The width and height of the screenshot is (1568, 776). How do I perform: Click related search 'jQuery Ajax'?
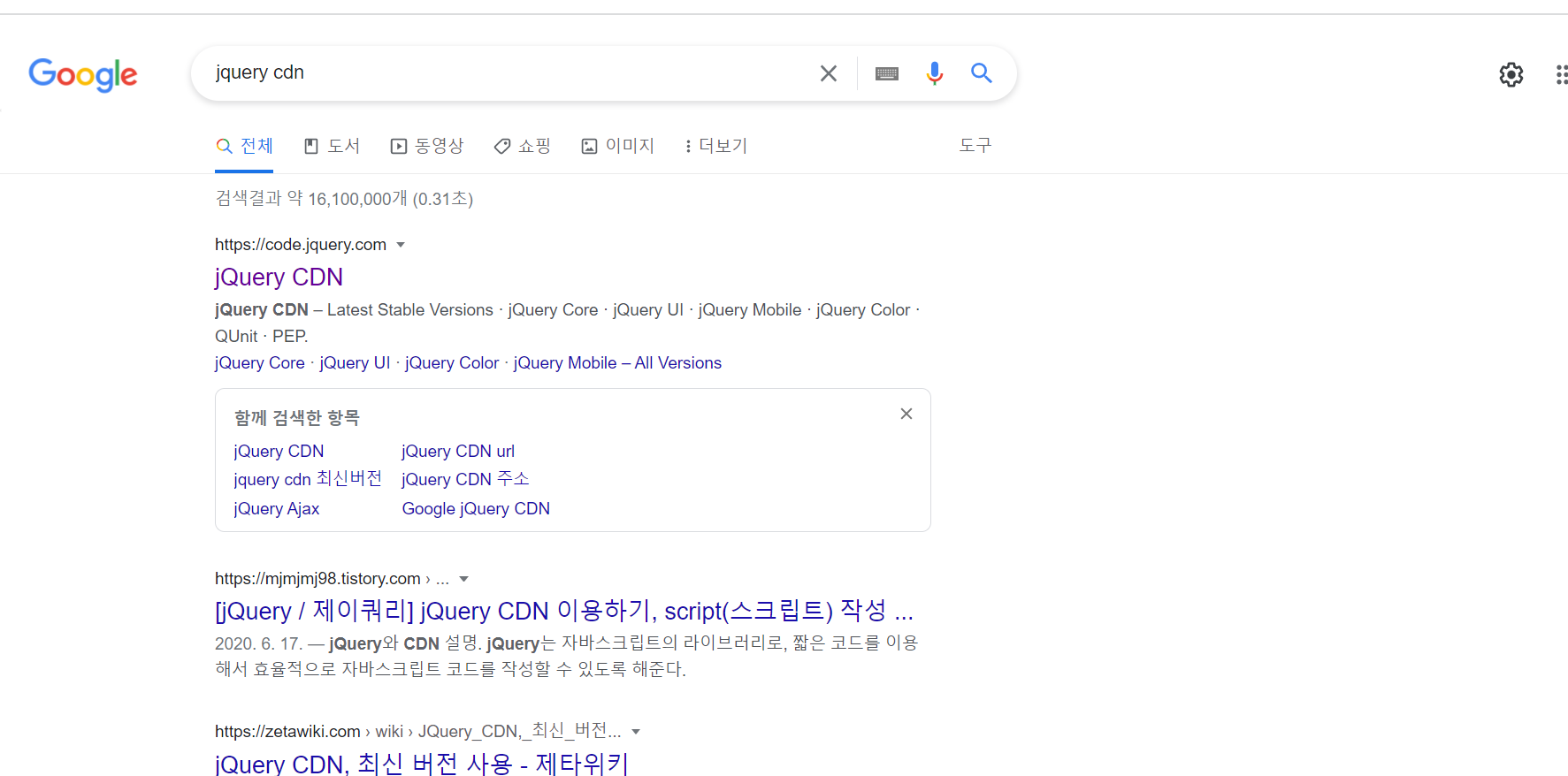tap(277, 509)
